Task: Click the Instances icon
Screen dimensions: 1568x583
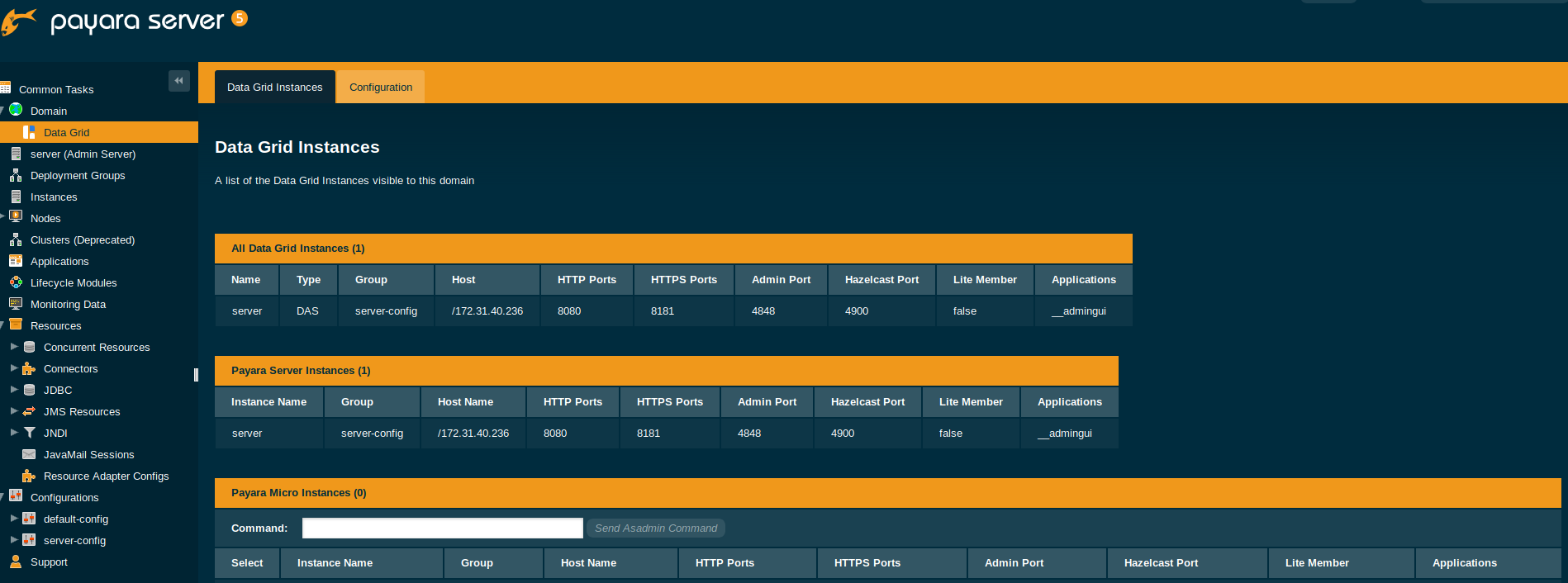Action: [16, 197]
